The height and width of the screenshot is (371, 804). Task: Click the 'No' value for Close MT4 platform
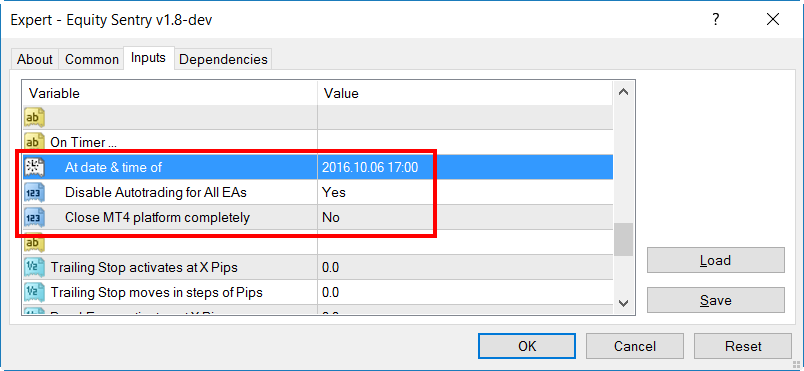465,217
